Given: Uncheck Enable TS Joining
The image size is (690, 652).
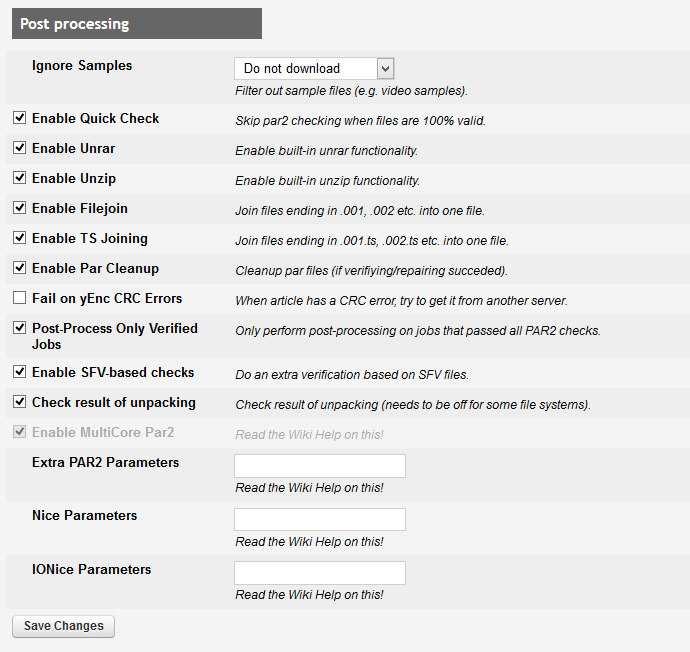Looking at the screenshot, I should [x=19, y=238].
